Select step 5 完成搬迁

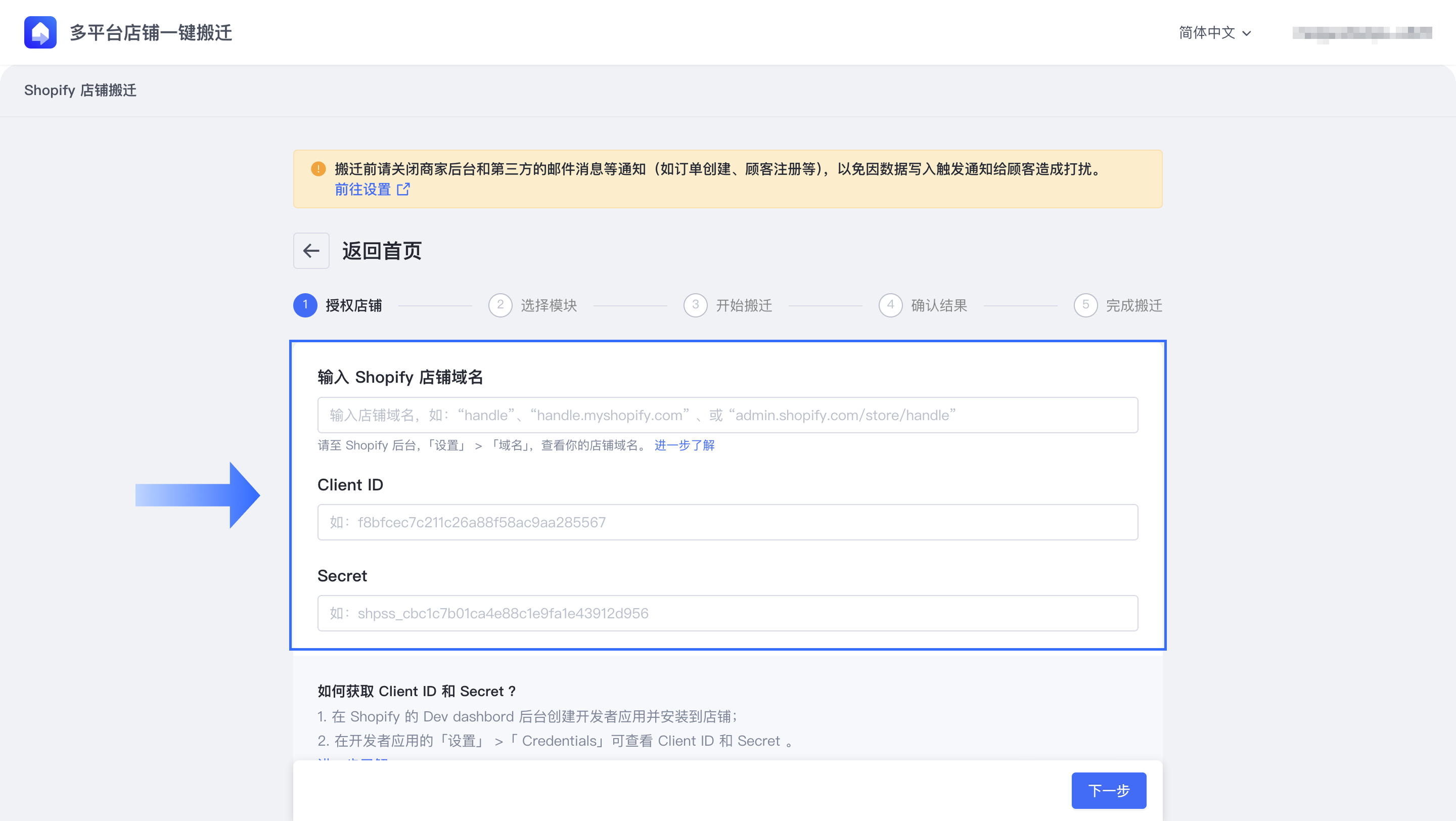point(1118,306)
